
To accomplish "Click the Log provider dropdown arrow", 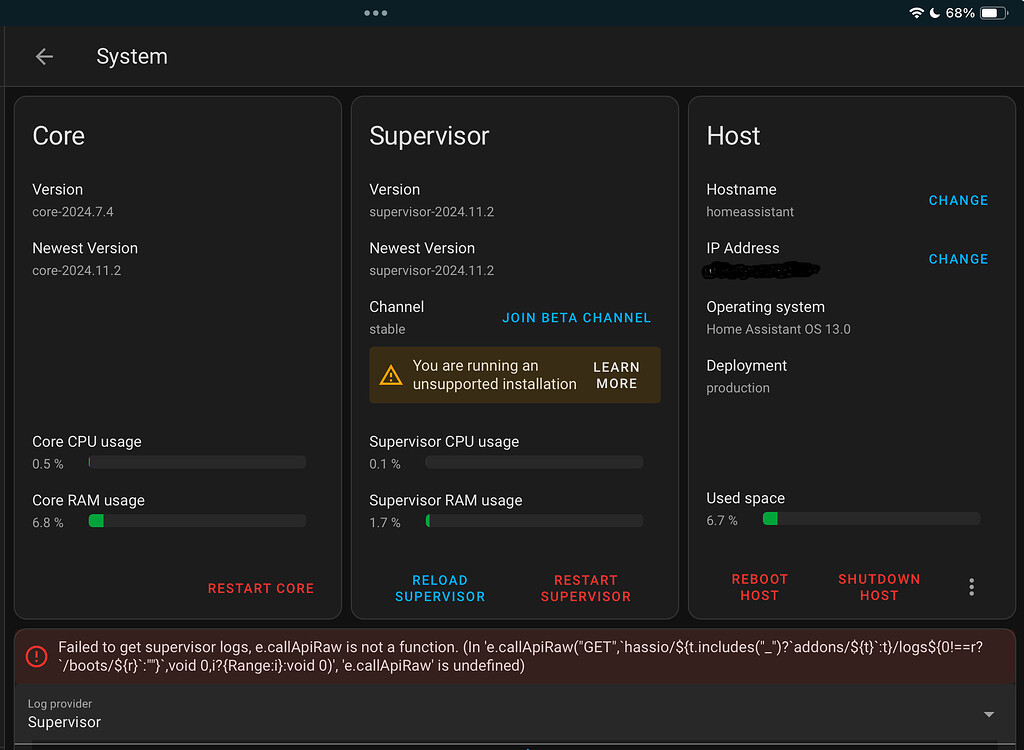I will pos(989,715).
